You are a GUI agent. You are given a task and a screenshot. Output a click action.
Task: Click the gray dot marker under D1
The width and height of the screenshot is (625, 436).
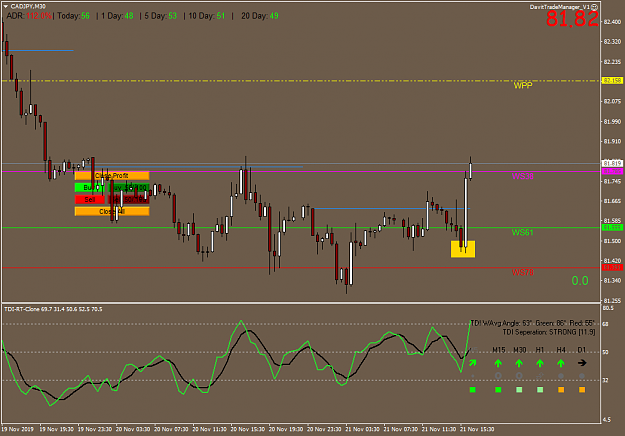[x=582, y=376]
